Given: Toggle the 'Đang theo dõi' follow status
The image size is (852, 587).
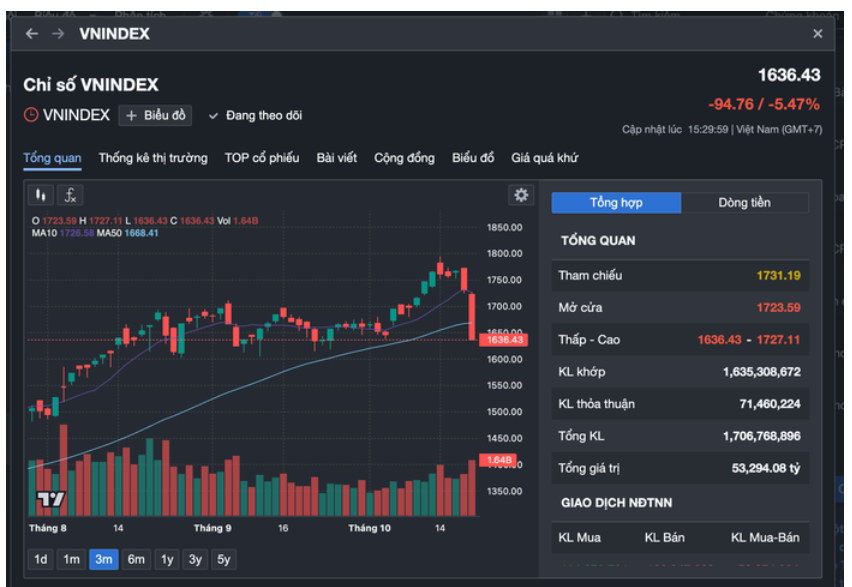Looking at the screenshot, I should [255, 116].
